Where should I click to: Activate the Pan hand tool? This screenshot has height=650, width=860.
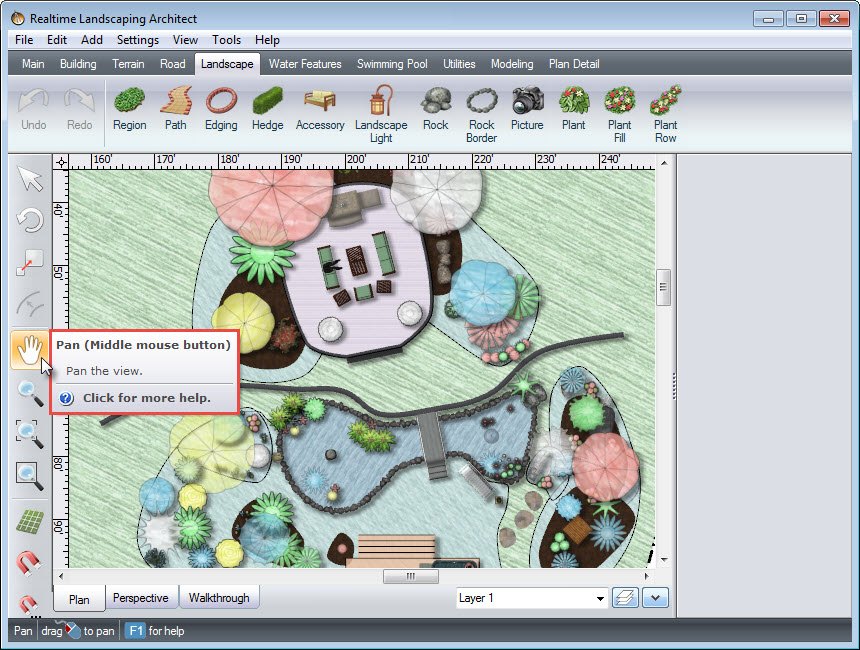click(x=29, y=350)
